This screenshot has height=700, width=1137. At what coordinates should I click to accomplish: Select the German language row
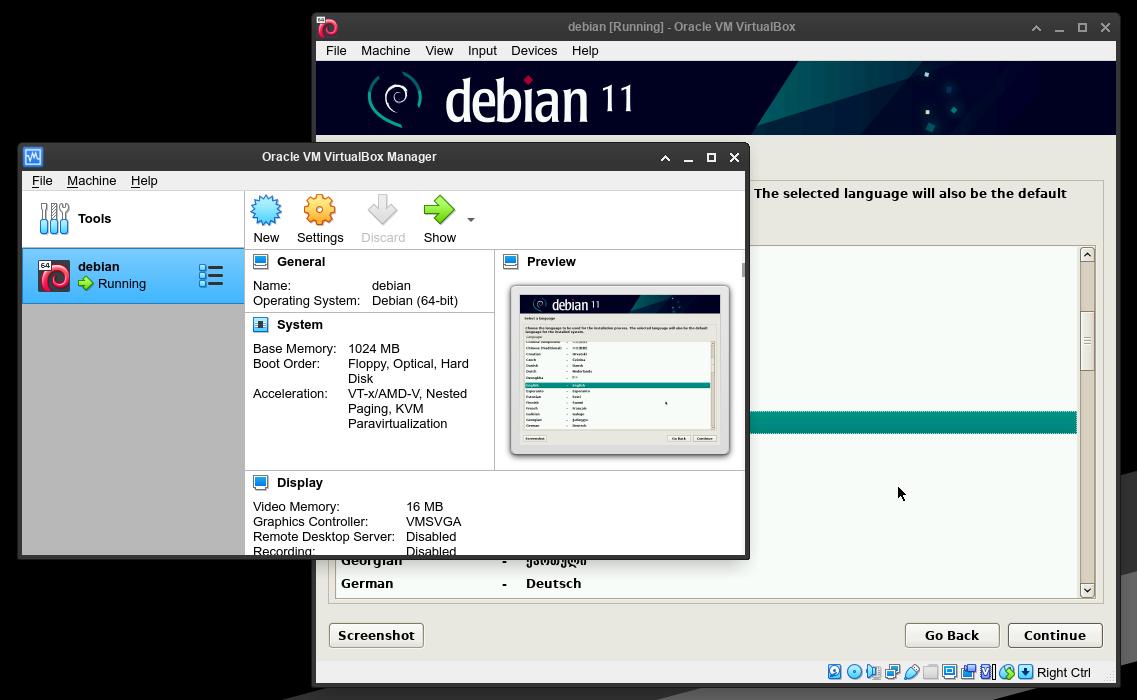(707, 584)
